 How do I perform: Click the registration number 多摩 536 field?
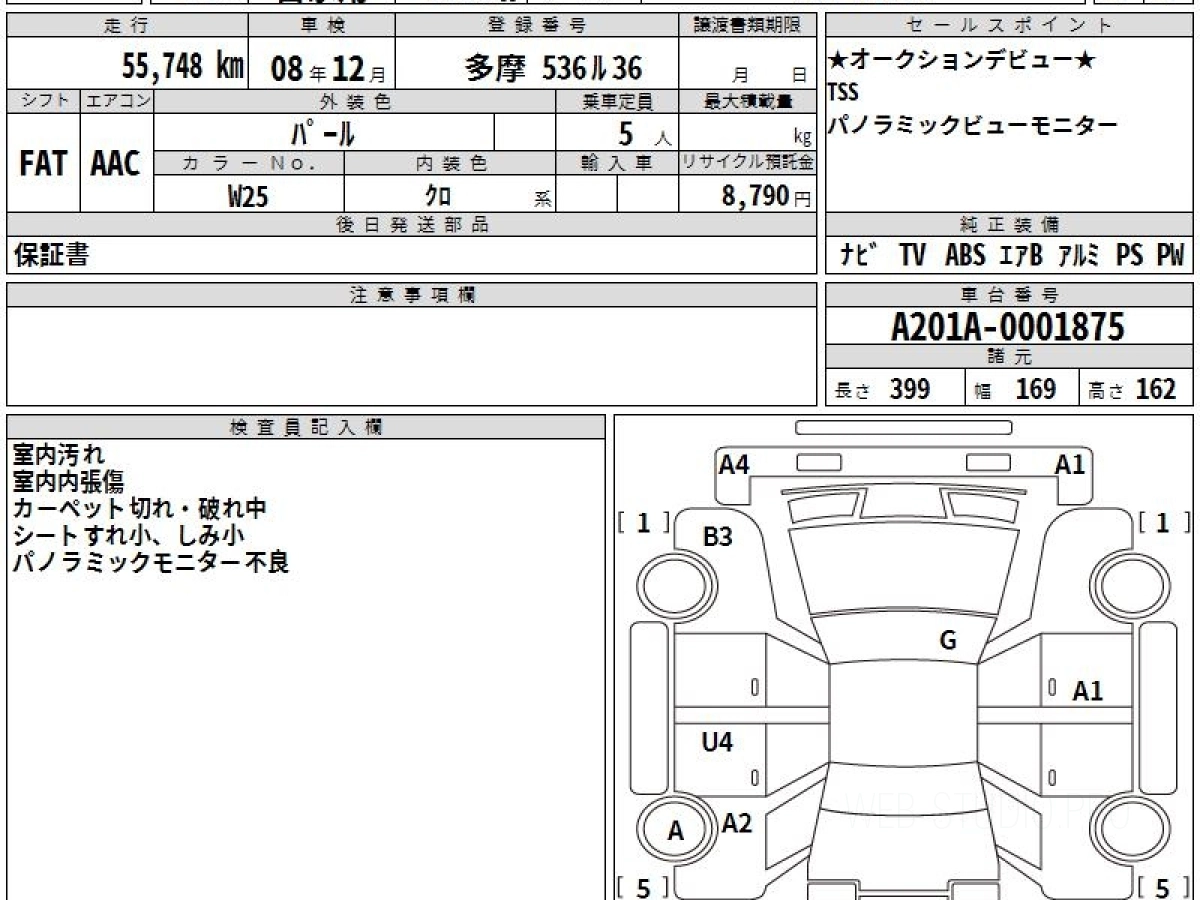pos(553,68)
